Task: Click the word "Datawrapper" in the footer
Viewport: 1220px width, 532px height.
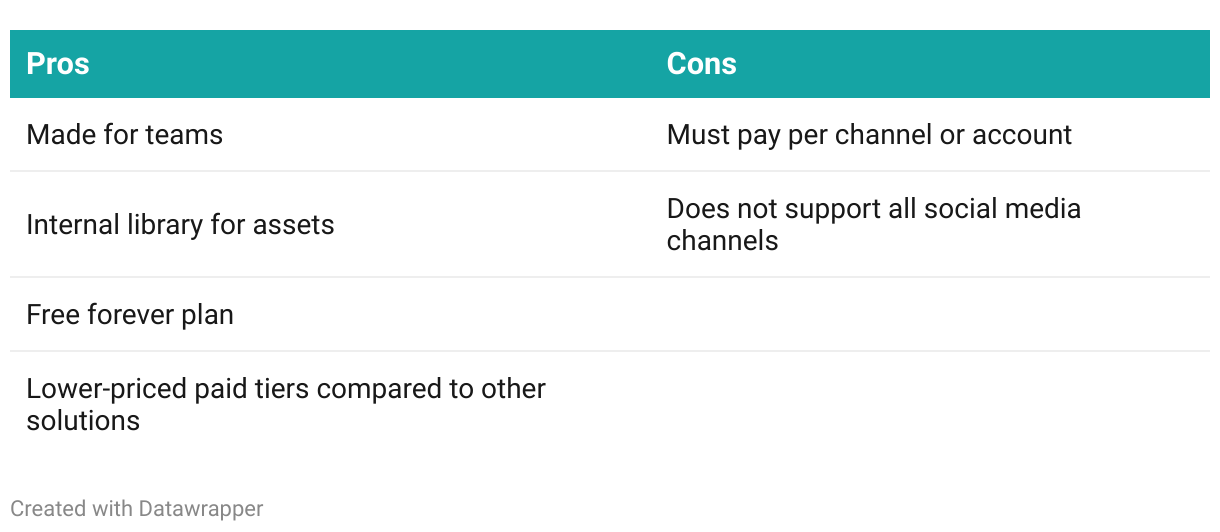Action: (x=199, y=509)
